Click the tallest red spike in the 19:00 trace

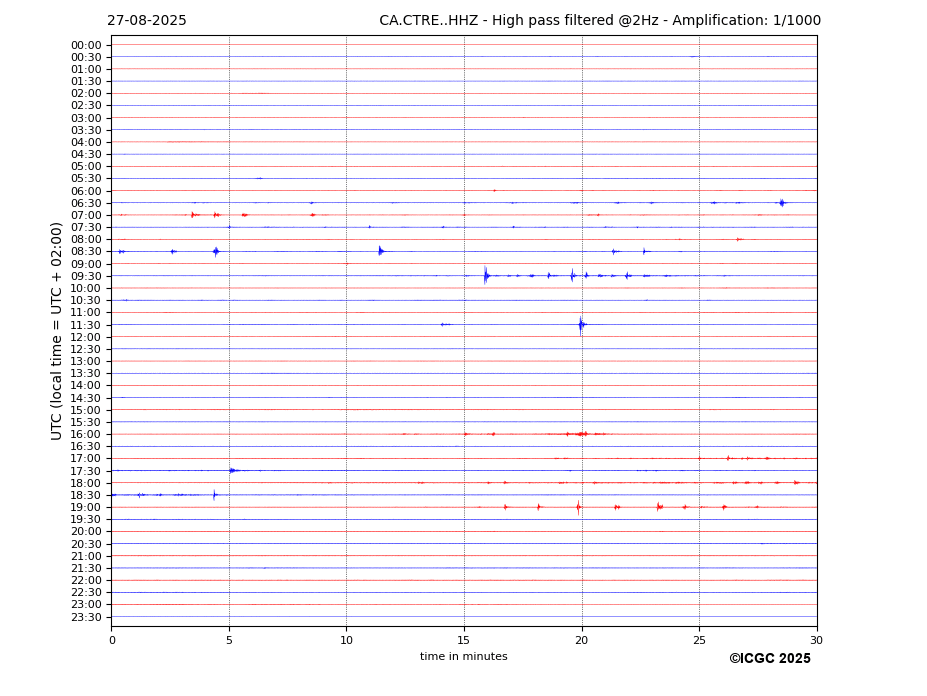pyautogui.click(x=578, y=507)
